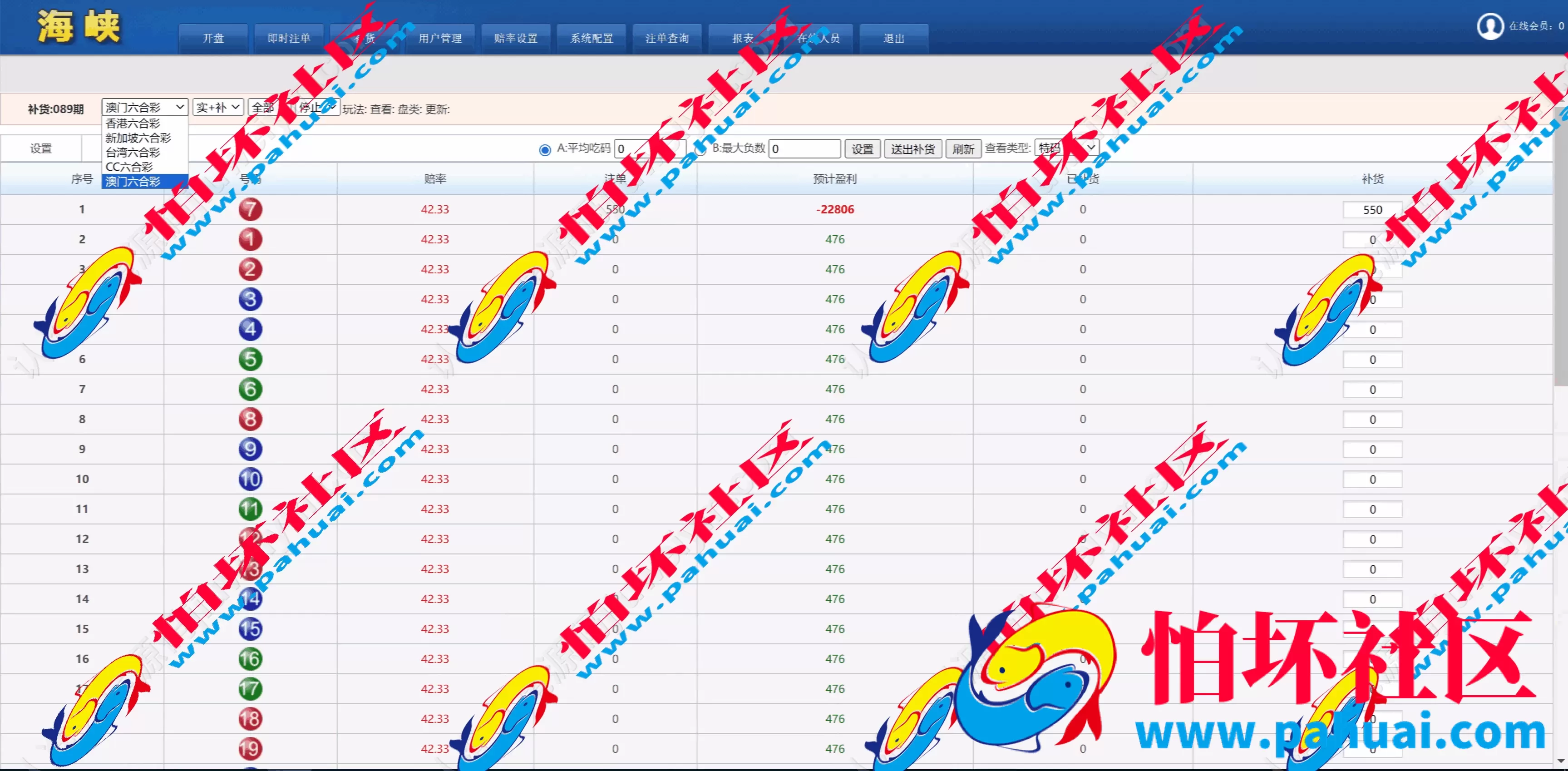Click the 补货 input in row 11
This screenshot has height=771, width=1568.
1373,510
